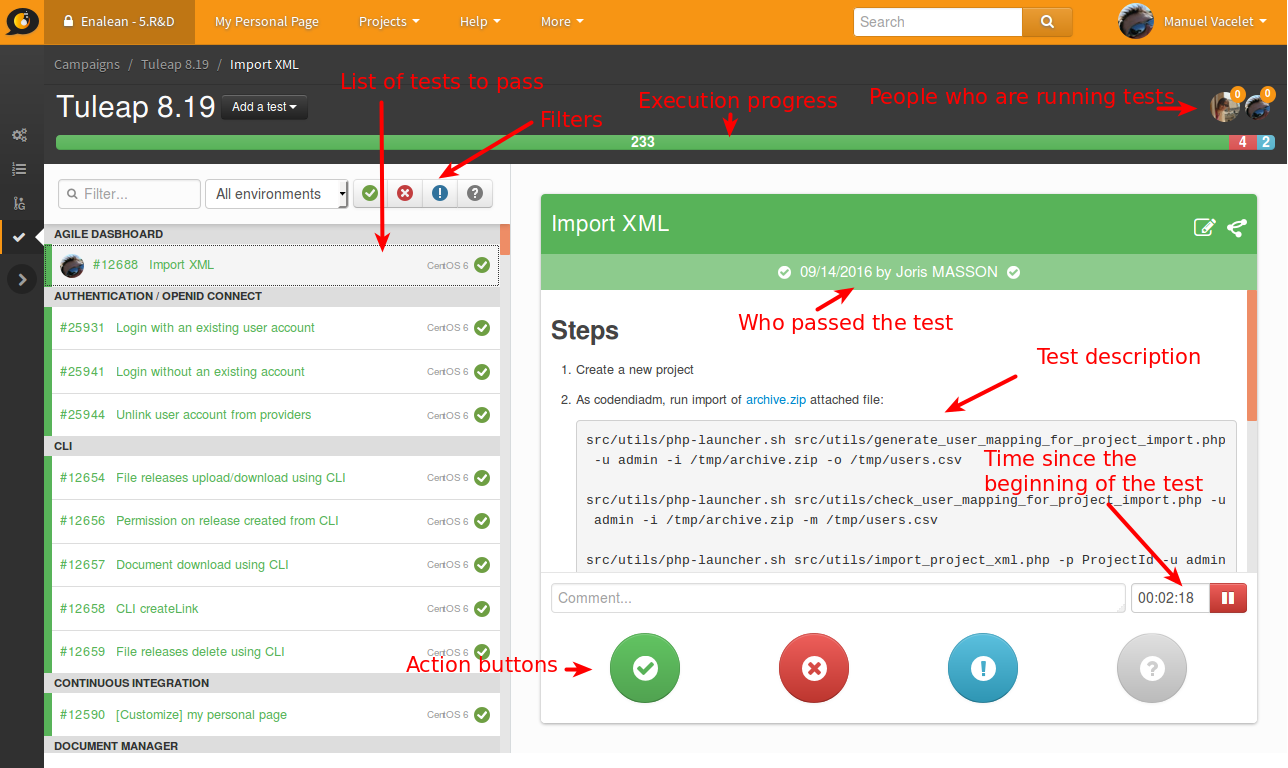1288x768 pixels.
Task: Click first tester avatar in header
Action: [1225, 106]
